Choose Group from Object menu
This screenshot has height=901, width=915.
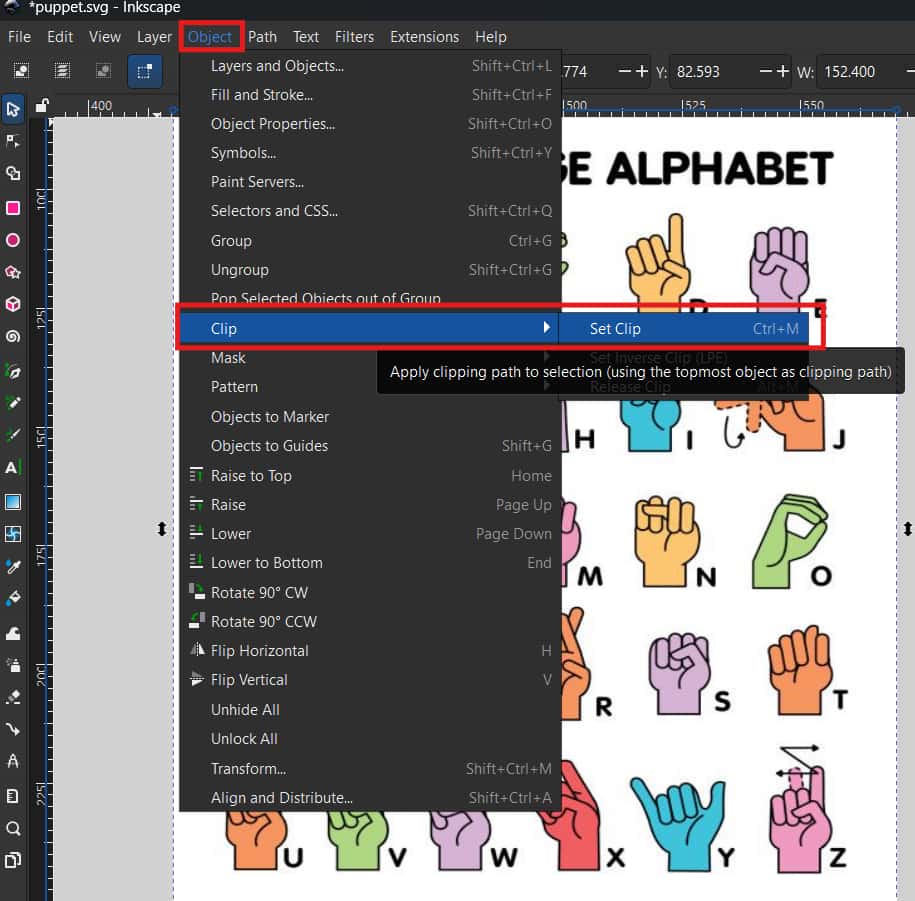pyautogui.click(x=370, y=240)
